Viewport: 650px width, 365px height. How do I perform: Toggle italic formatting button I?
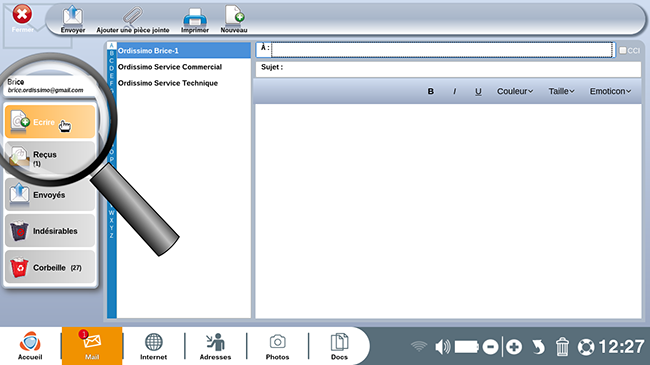click(x=454, y=91)
